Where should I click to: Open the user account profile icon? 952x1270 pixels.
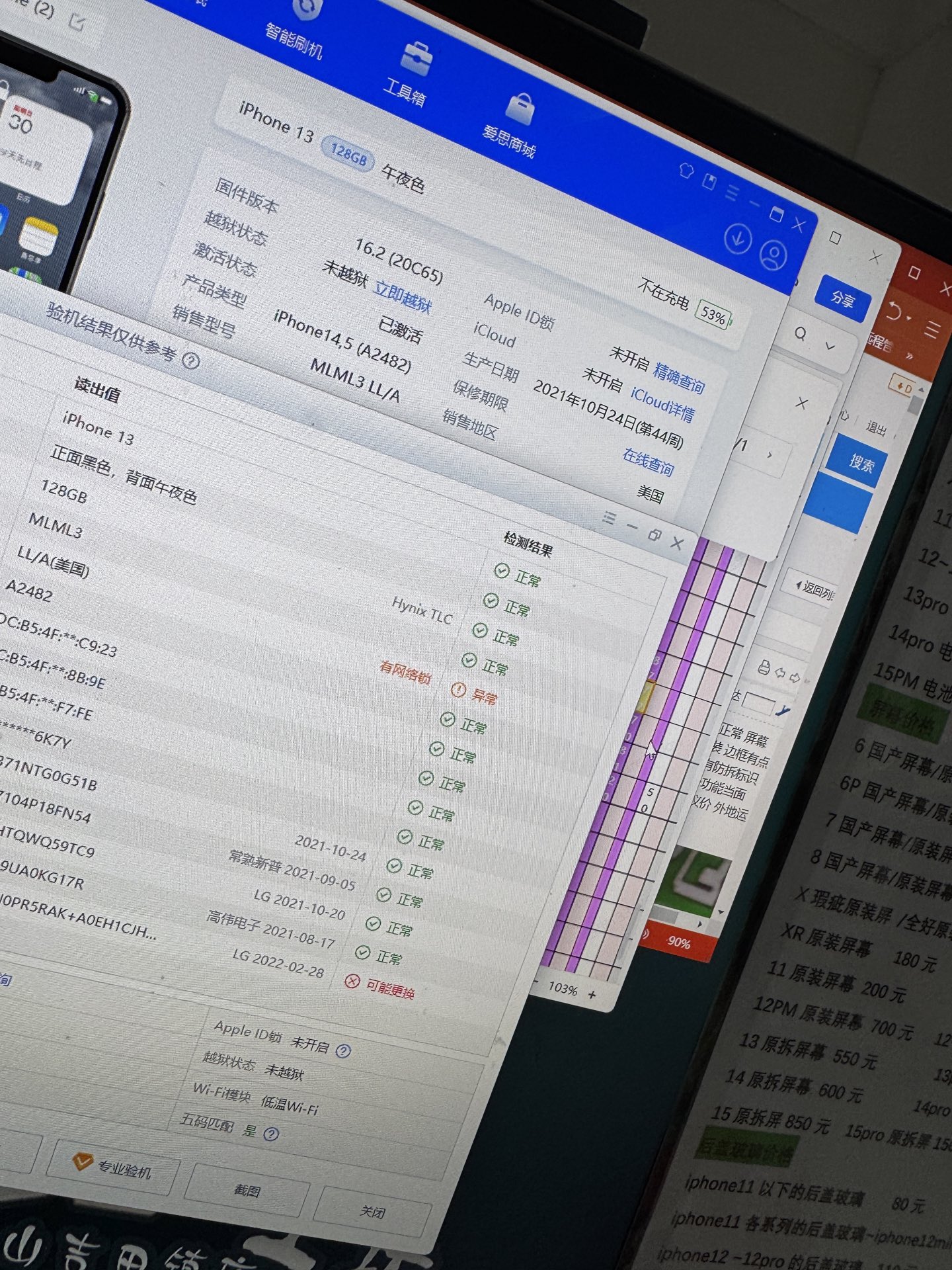pos(773,255)
